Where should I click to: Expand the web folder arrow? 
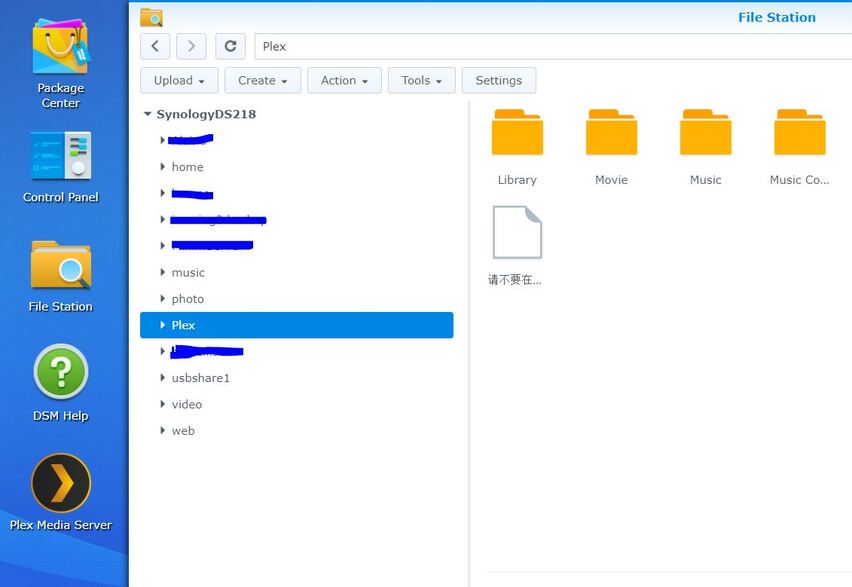point(162,430)
